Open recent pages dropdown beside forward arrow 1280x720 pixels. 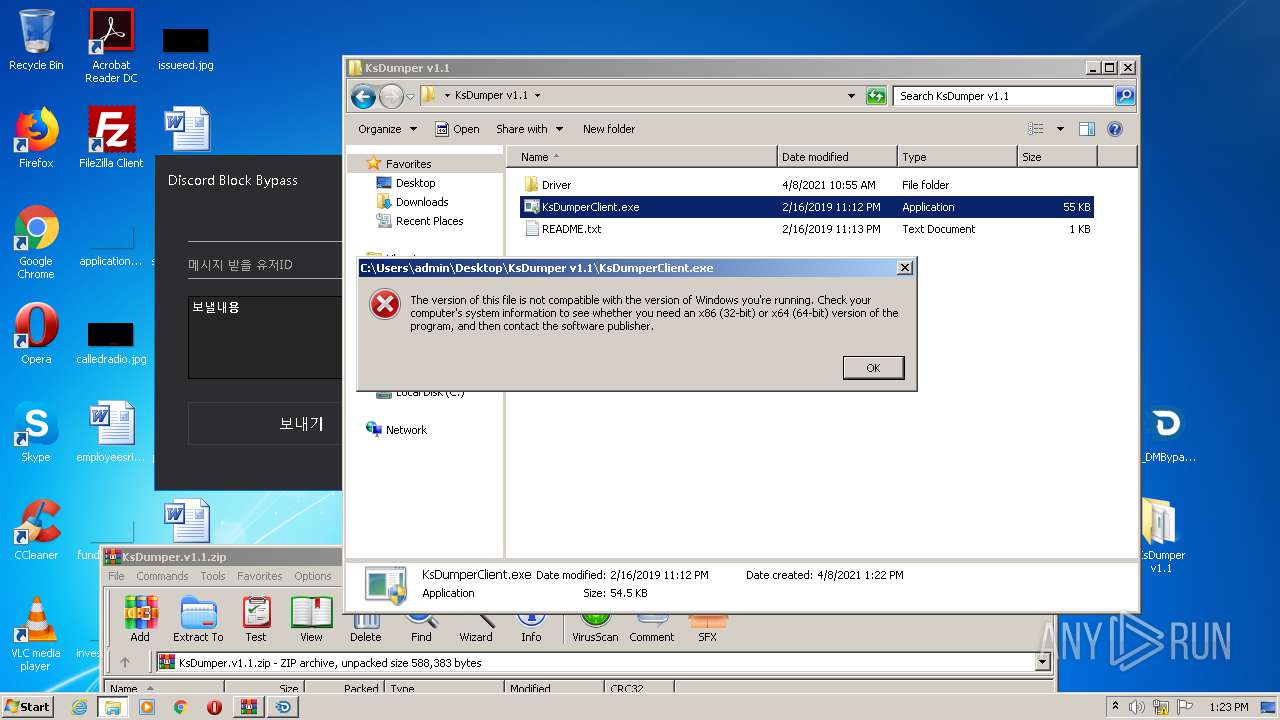pos(410,97)
